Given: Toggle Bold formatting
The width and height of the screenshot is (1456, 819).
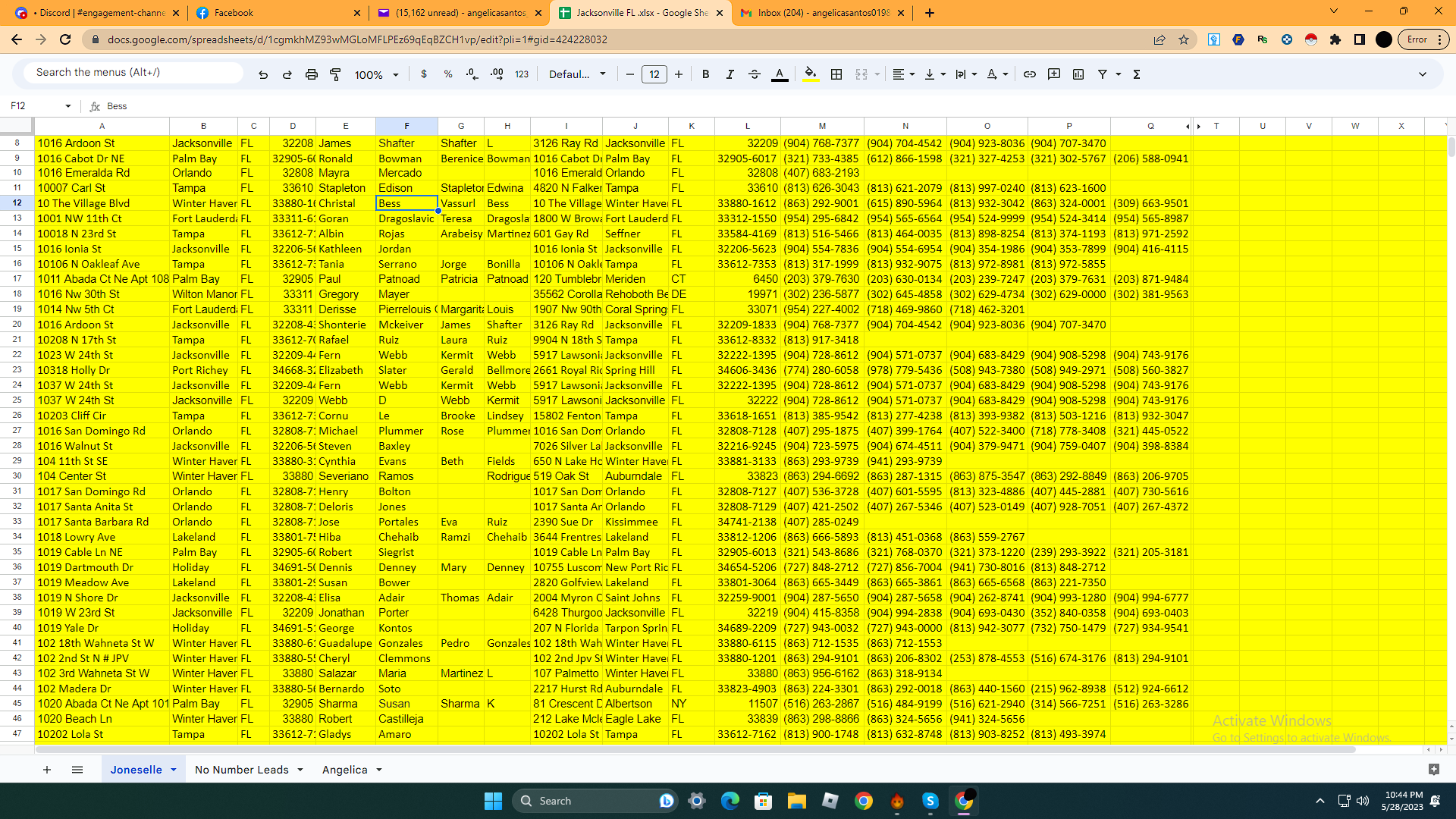Looking at the screenshot, I should point(705,74).
